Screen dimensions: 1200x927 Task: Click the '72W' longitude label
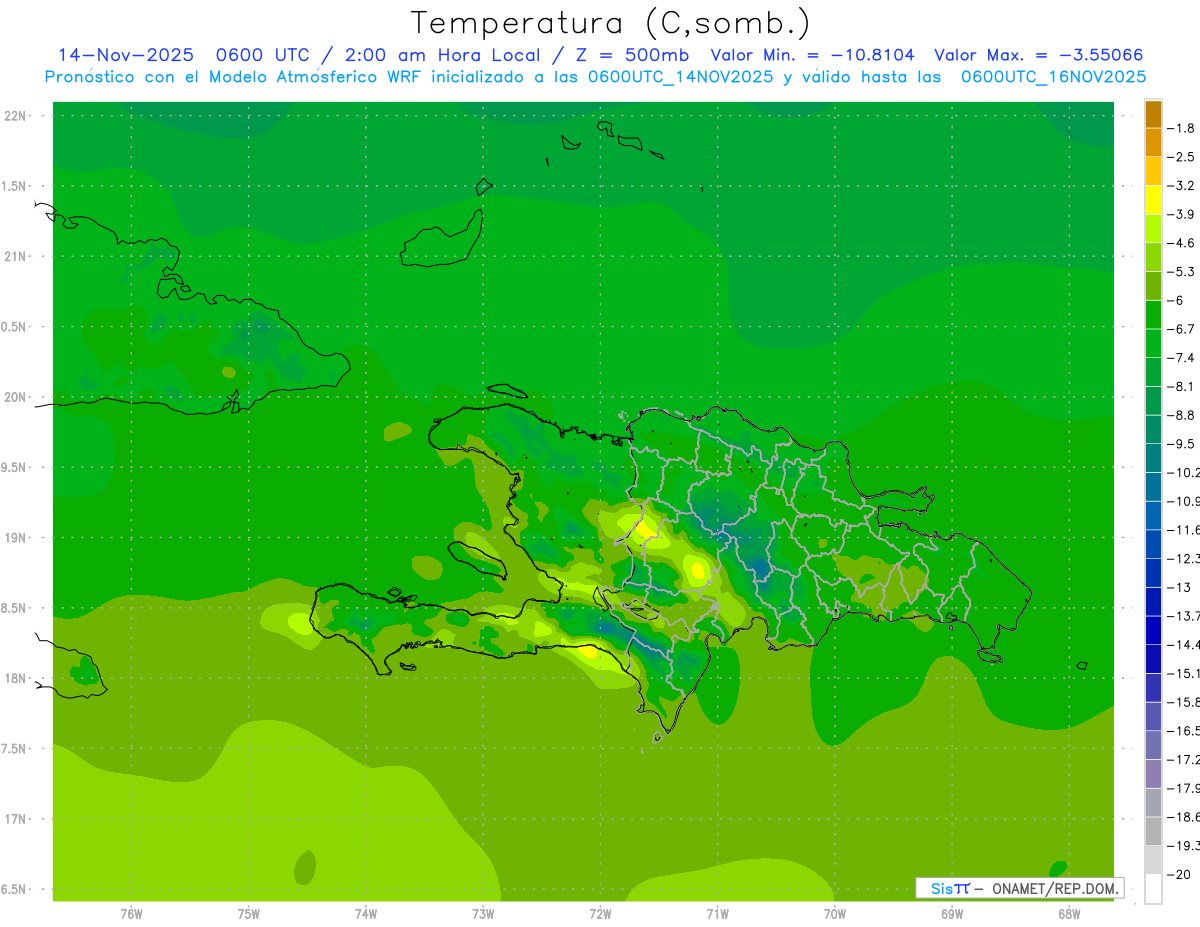coord(600,914)
